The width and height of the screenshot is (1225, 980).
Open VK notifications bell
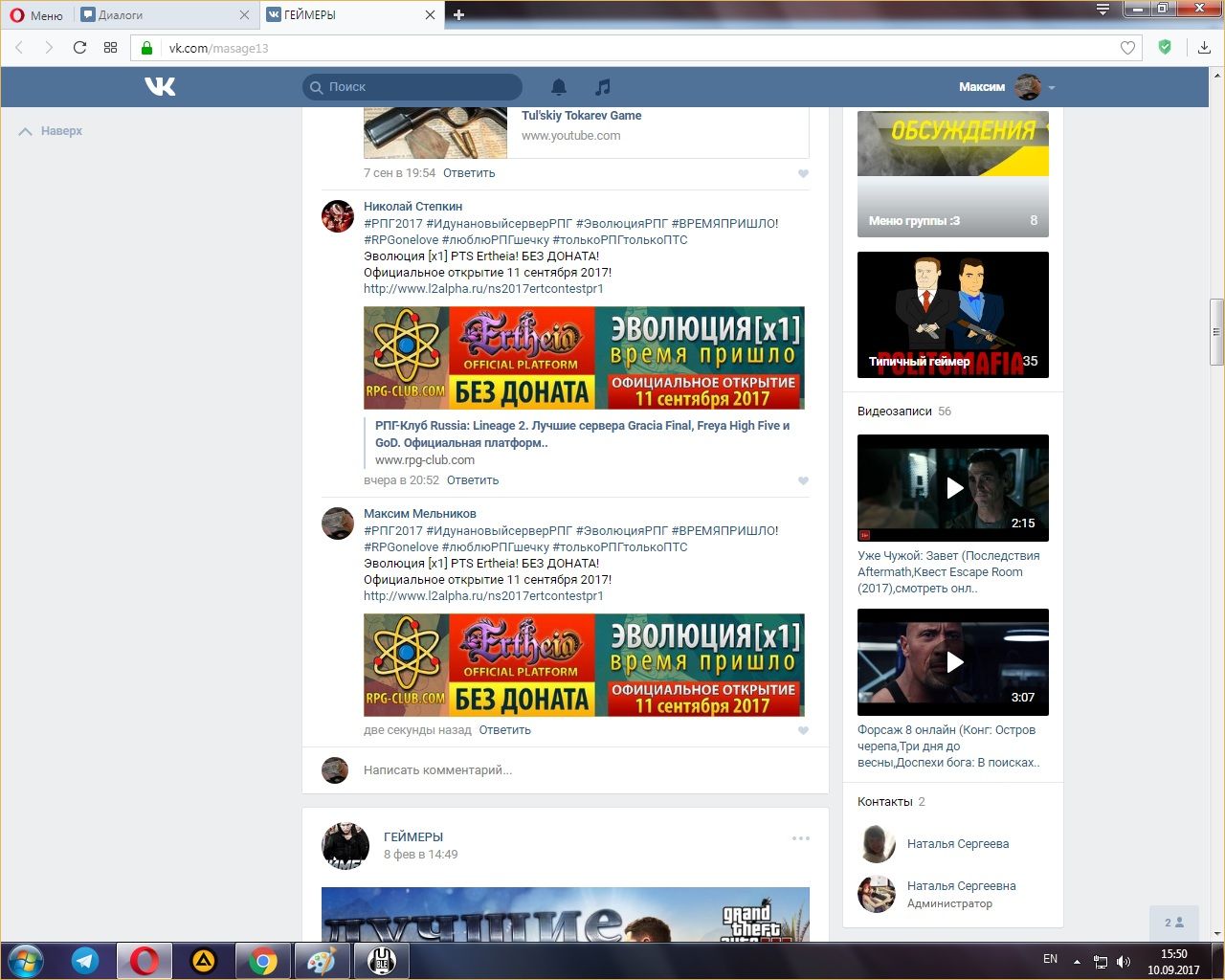click(x=559, y=87)
